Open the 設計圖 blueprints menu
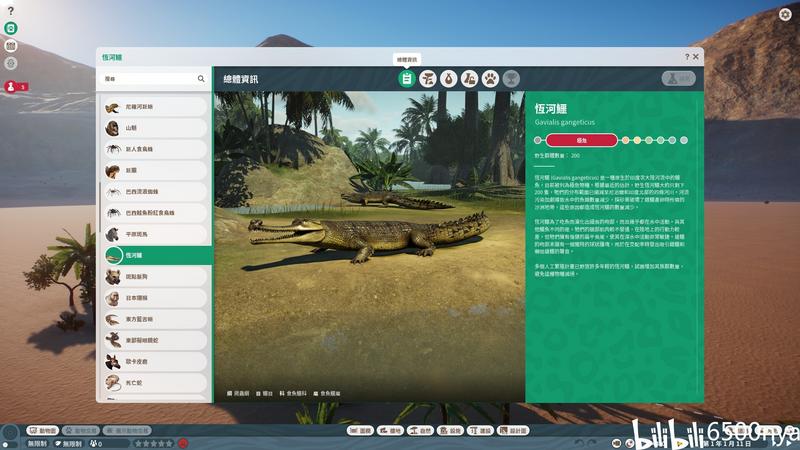The width and height of the screenshot is (800, 450). tap(513, 431)
